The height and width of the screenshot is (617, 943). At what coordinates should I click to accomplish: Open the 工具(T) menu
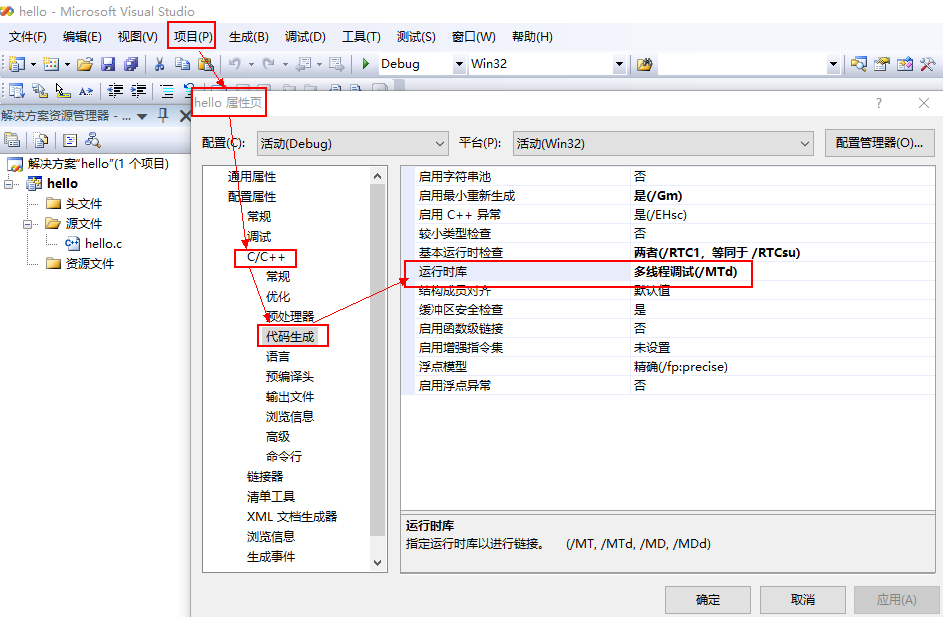coord(361,37)
